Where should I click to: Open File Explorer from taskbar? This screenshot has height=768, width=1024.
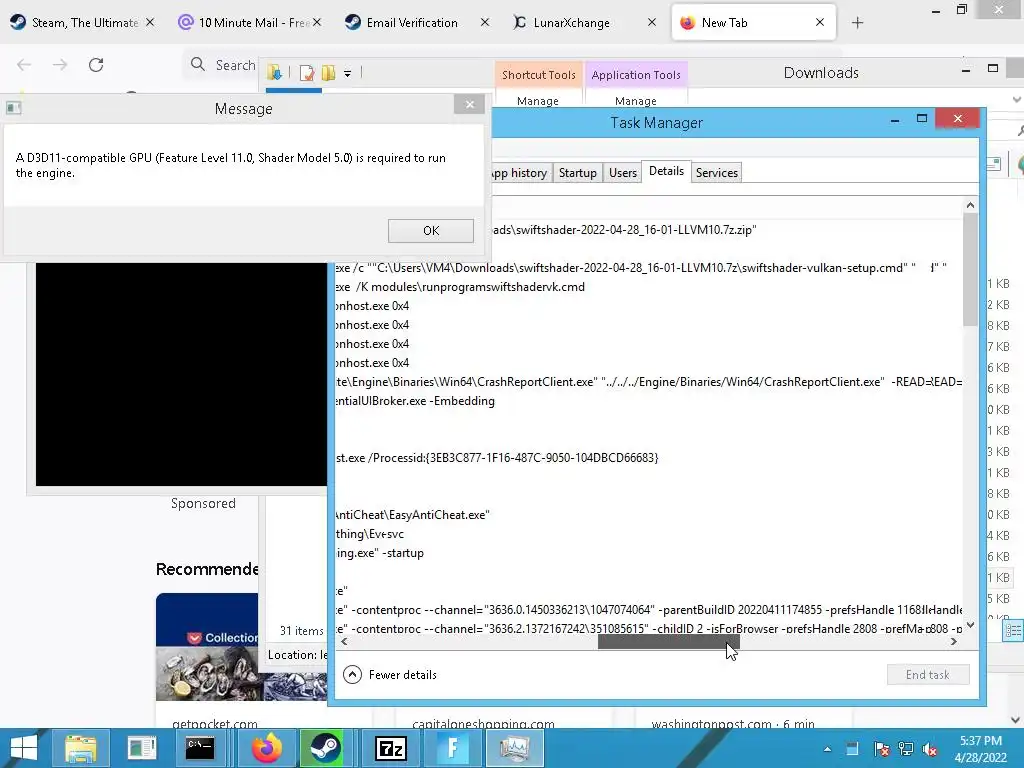pyautogui.click(x=80, y=748)
